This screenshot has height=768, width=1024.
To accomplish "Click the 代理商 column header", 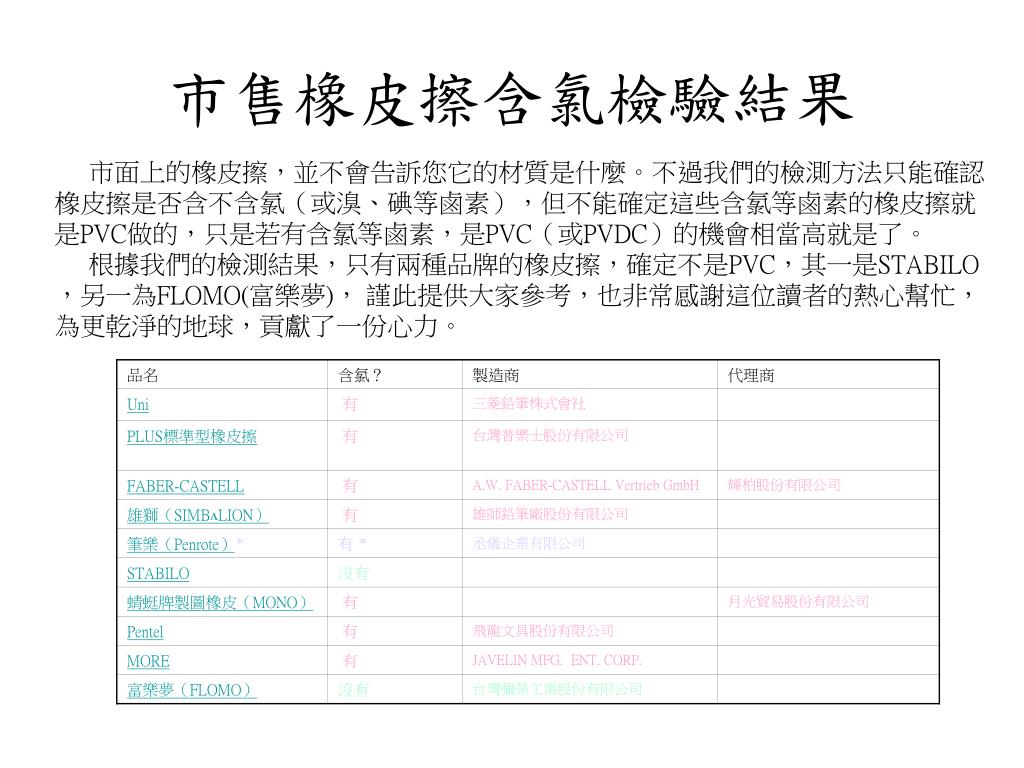I will [751, 375].
